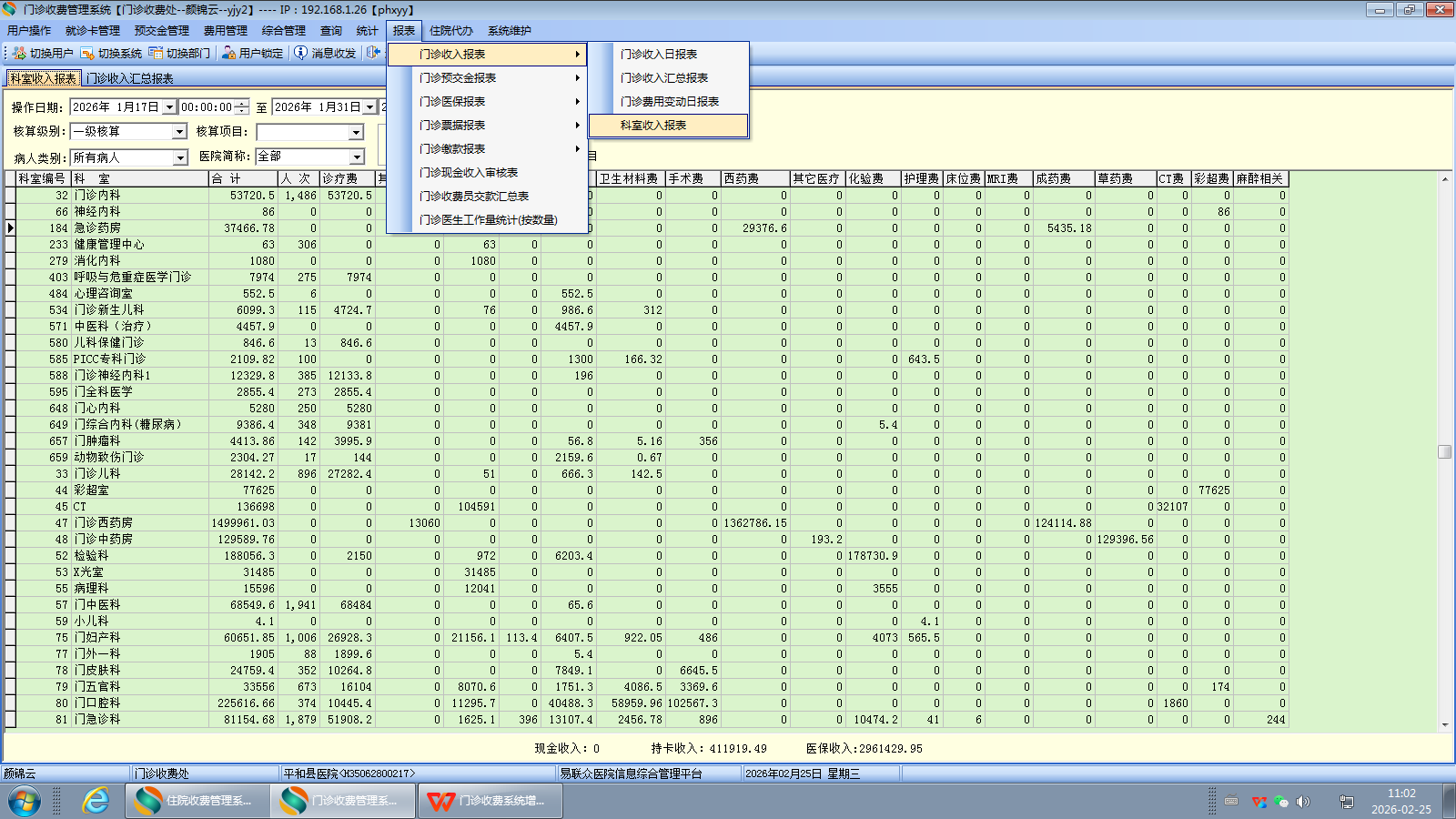Click the 合计 column header
Viewport: 1456px width, 819px height.
point(242,179)
